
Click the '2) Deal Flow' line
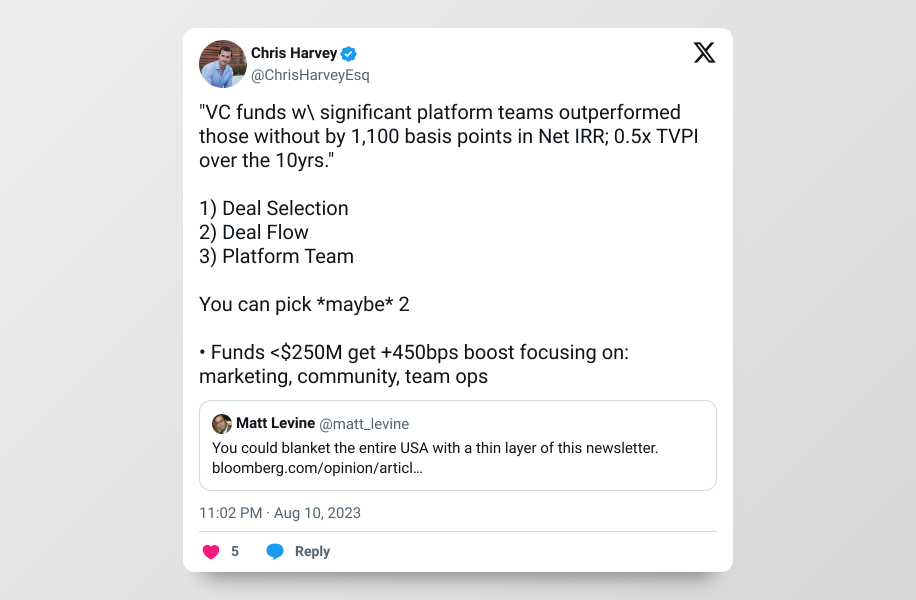click(x=254, y=233)
